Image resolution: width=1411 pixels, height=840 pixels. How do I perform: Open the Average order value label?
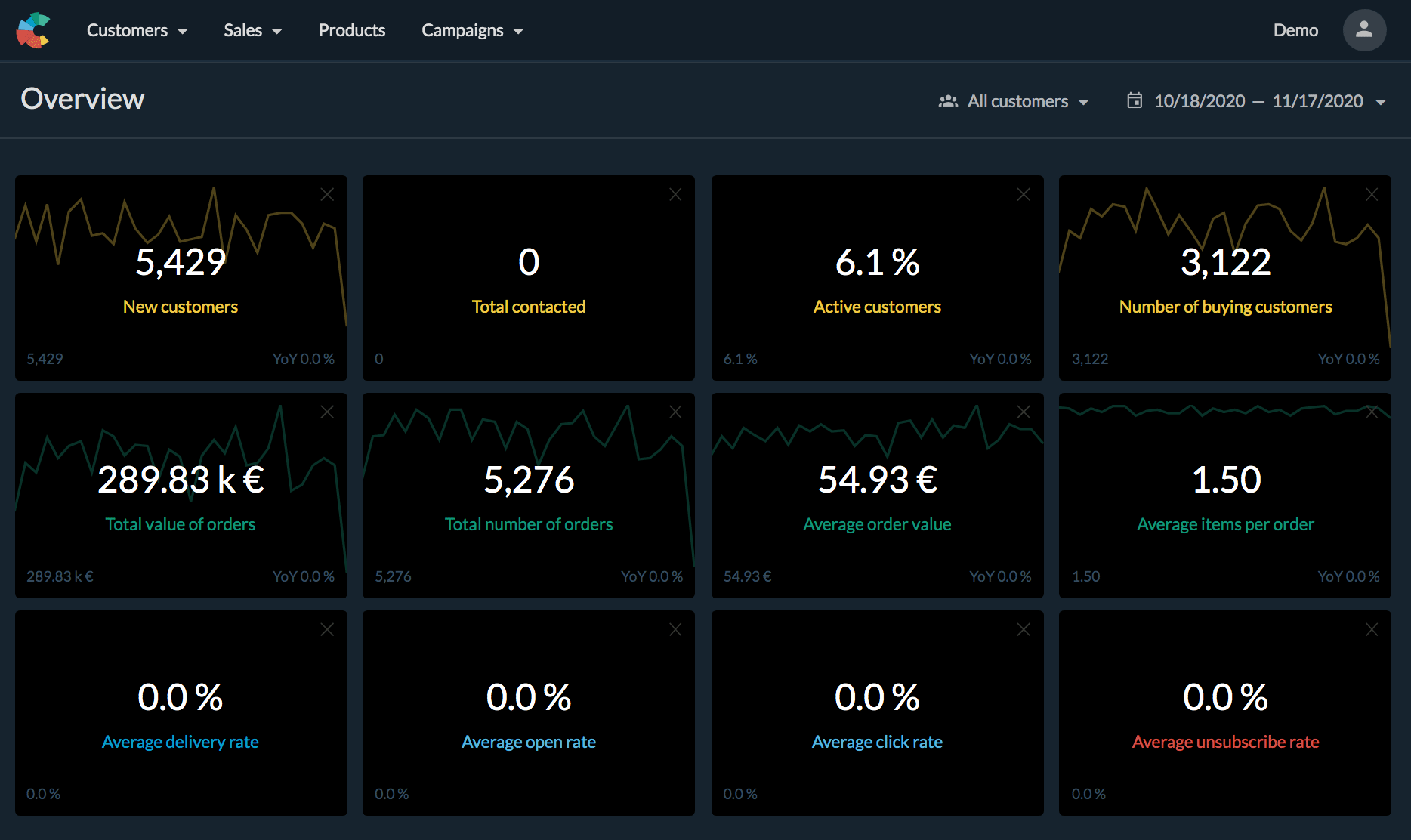click(x=877, y=524)
